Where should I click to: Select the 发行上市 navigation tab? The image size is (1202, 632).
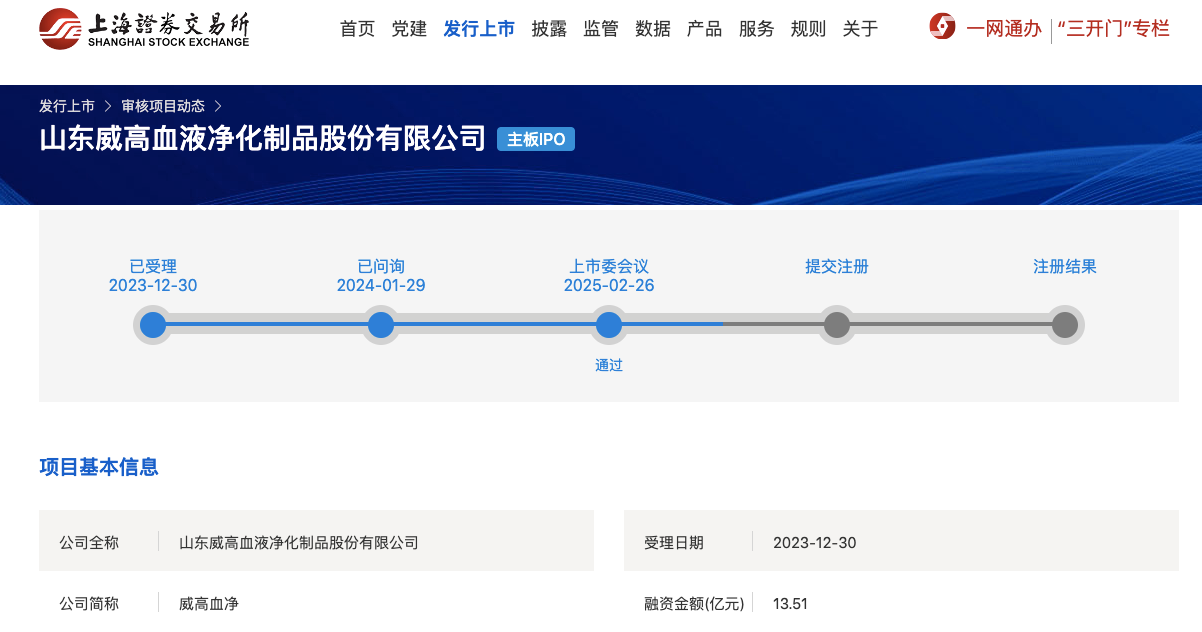[x=479, y=29]
